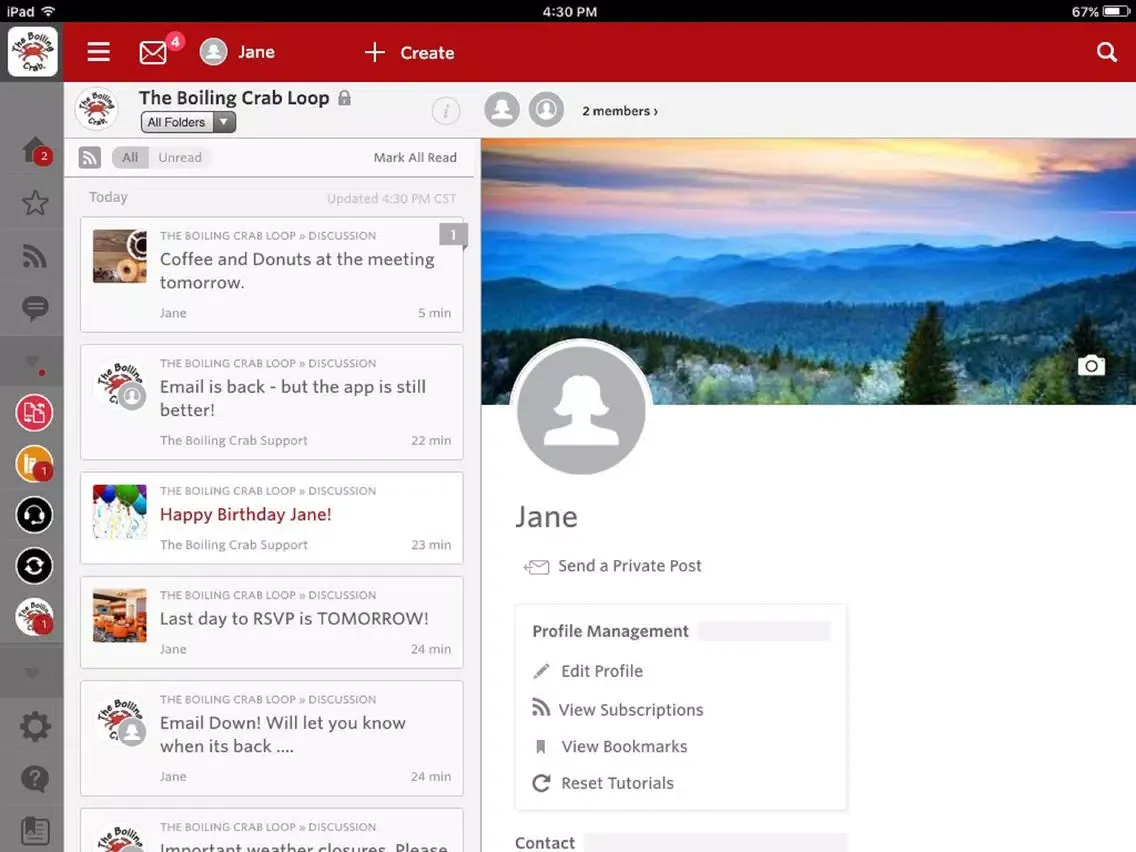Show All posts filter
The width and height of the screenshot is (1136, 852).
point(130,157)
